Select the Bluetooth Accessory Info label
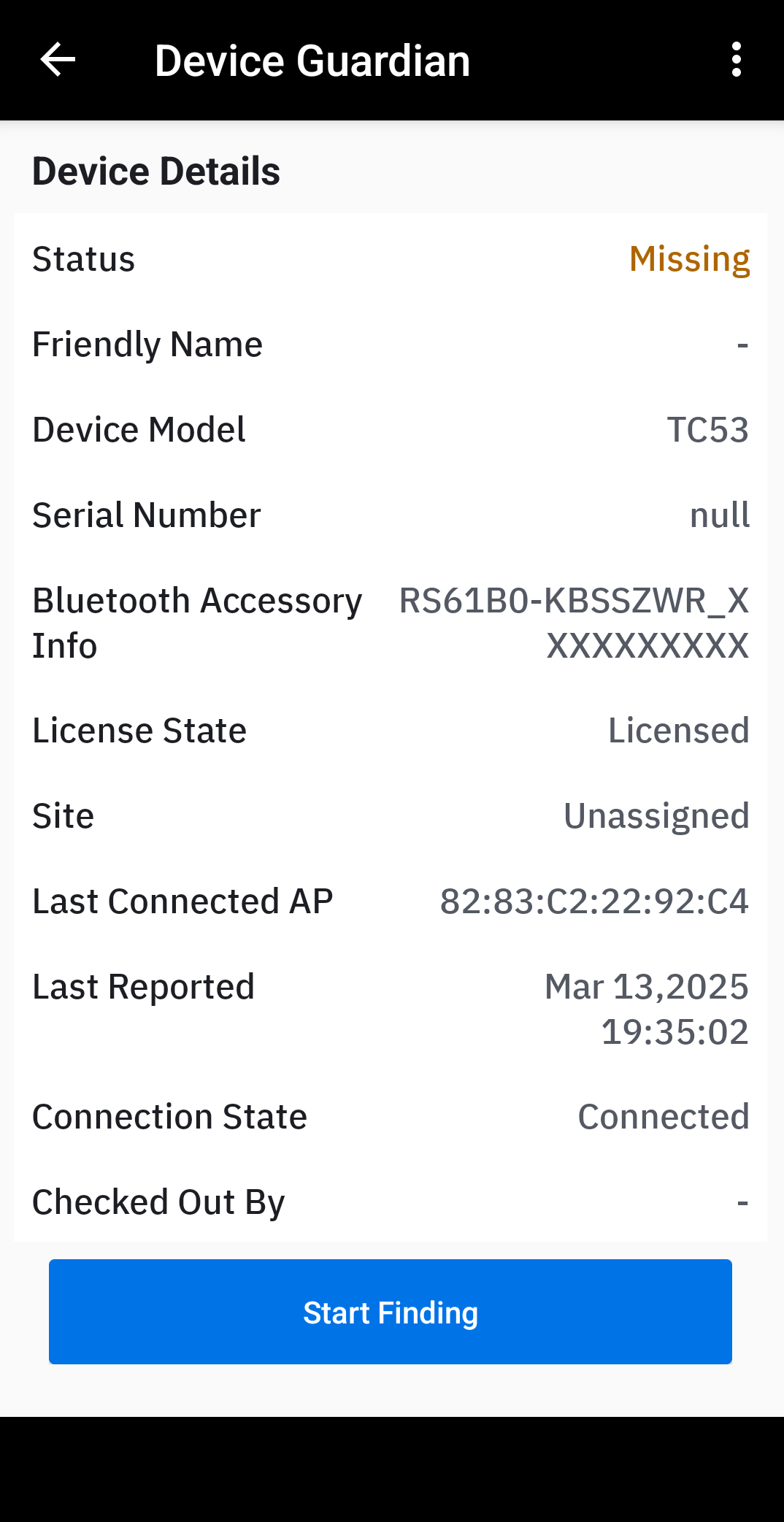The width and height of the screenshot is (784, 1522). point(197,623)
